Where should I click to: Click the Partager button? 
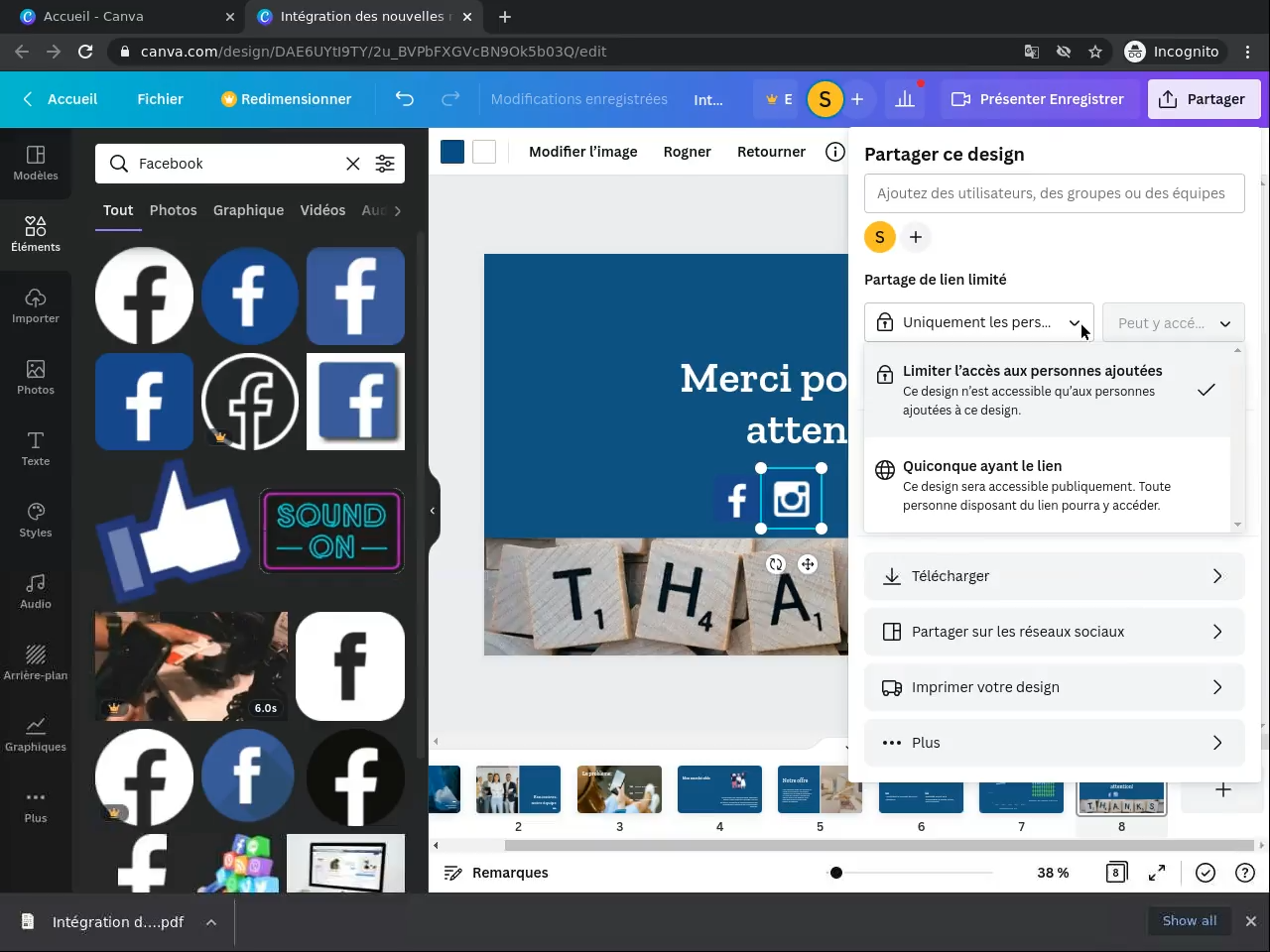(x=1204, y=99)
